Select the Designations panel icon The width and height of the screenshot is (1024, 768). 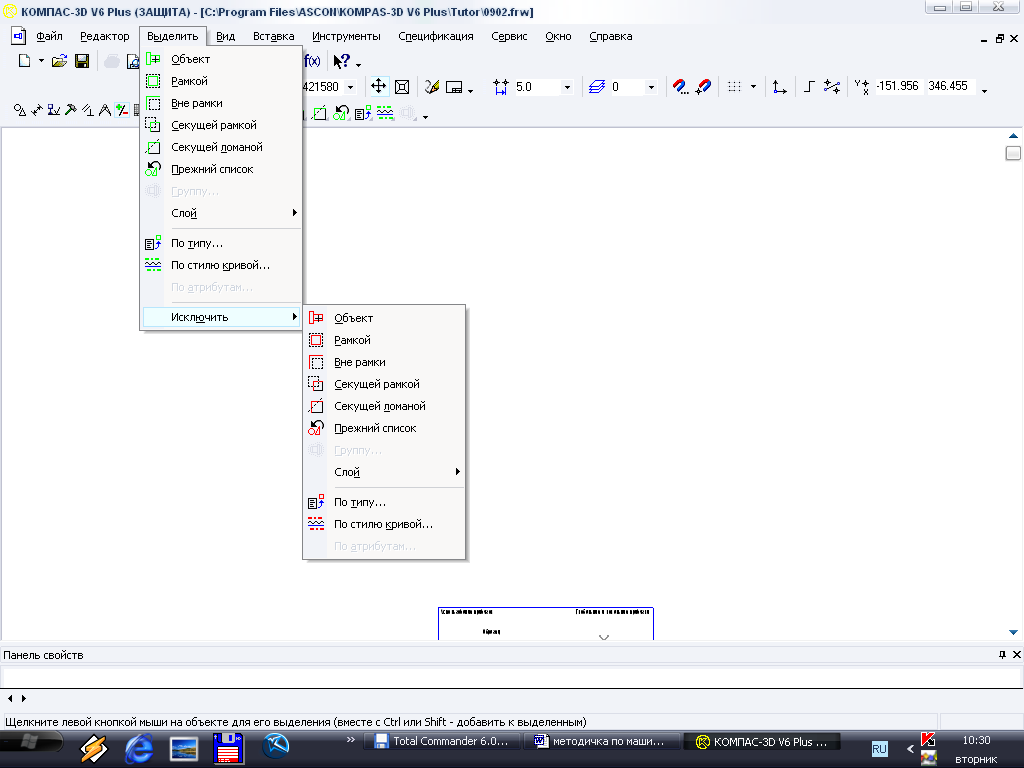point(54,110)
